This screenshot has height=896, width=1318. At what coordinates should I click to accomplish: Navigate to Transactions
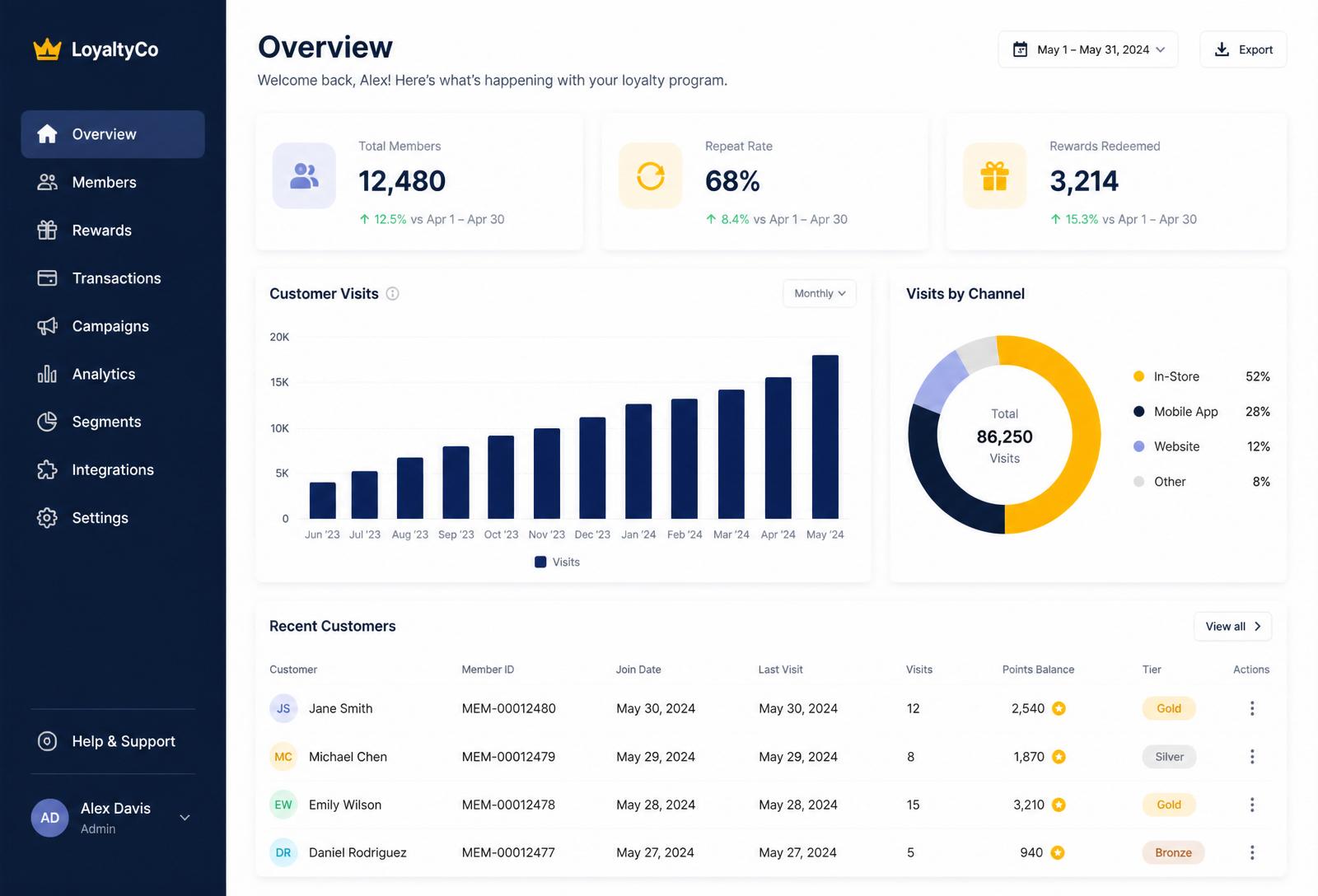[113, 278]
